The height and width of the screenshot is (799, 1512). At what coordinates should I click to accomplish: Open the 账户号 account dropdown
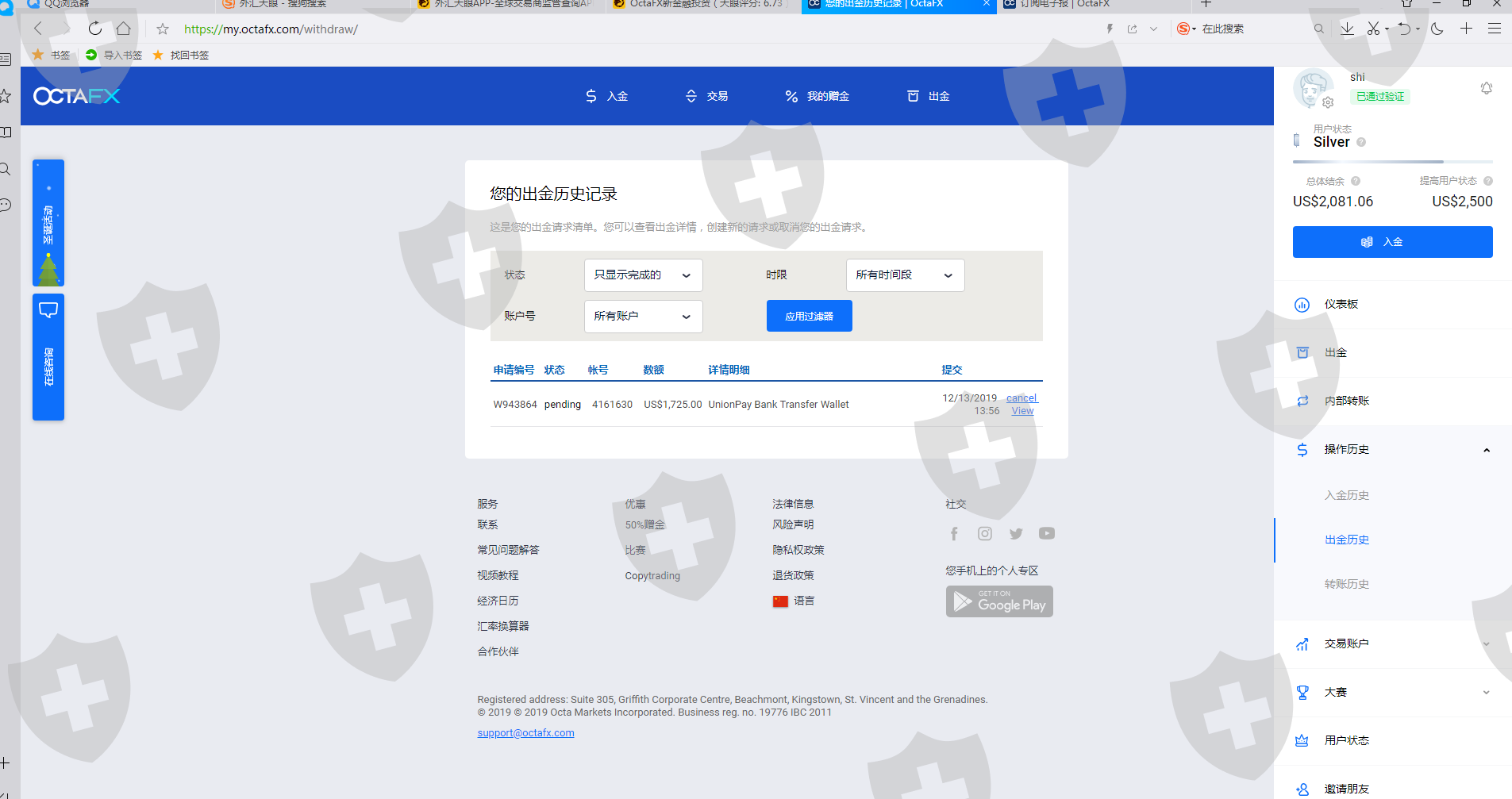(x=644, y=317)
